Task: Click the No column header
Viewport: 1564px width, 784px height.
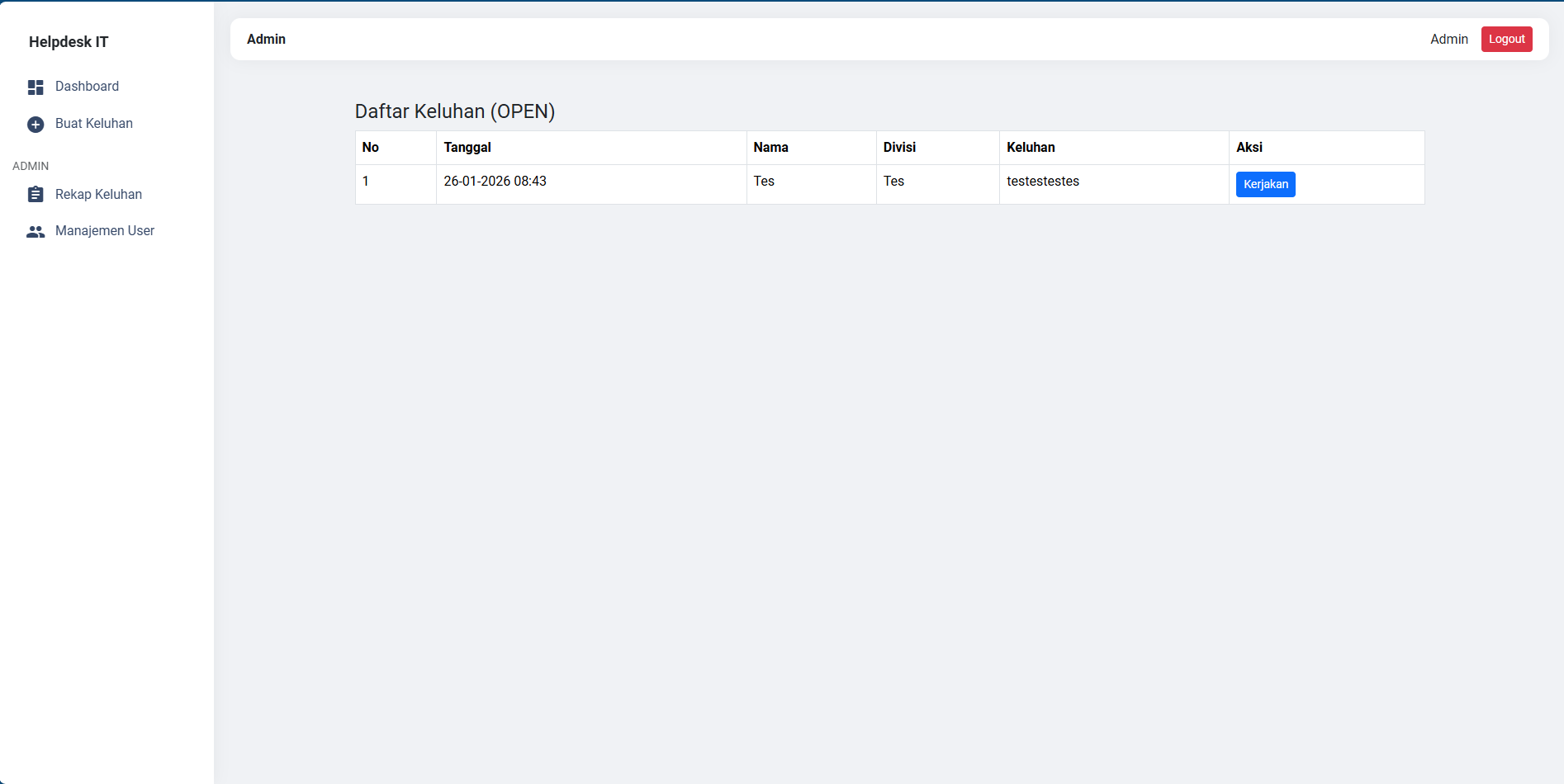Action: [x=371, y=148]
